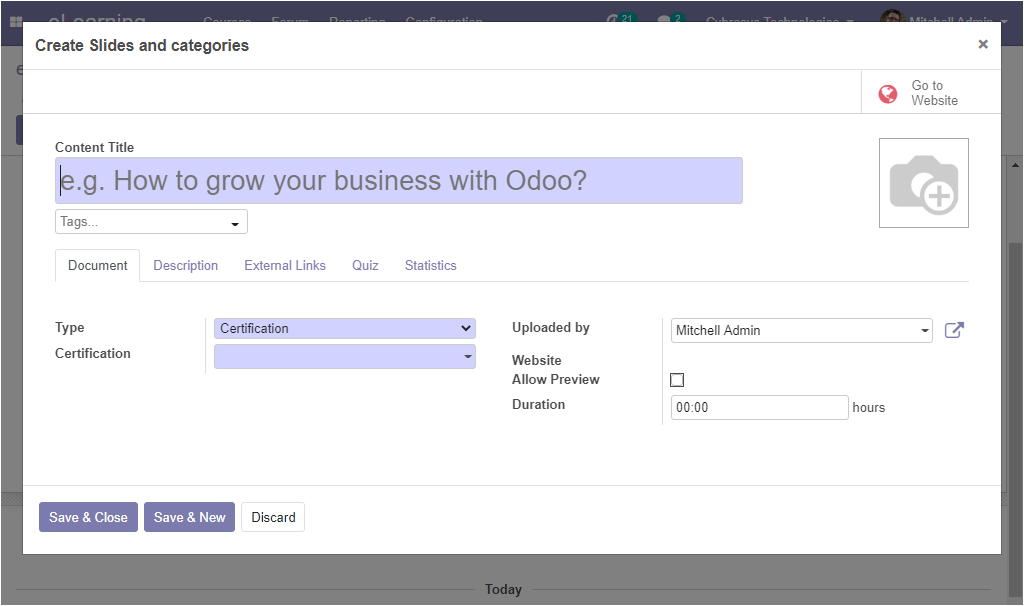The width and height of the screenshot is (1024, 606).
Task: Click the Go to Website button text
Action: coord(935,93)
